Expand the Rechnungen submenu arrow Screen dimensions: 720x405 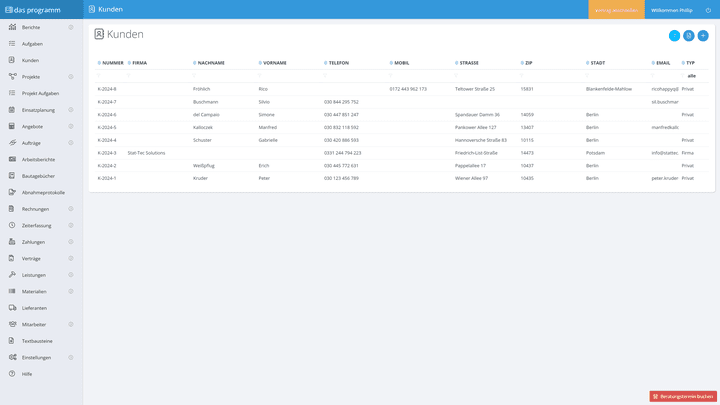(71, 209)
